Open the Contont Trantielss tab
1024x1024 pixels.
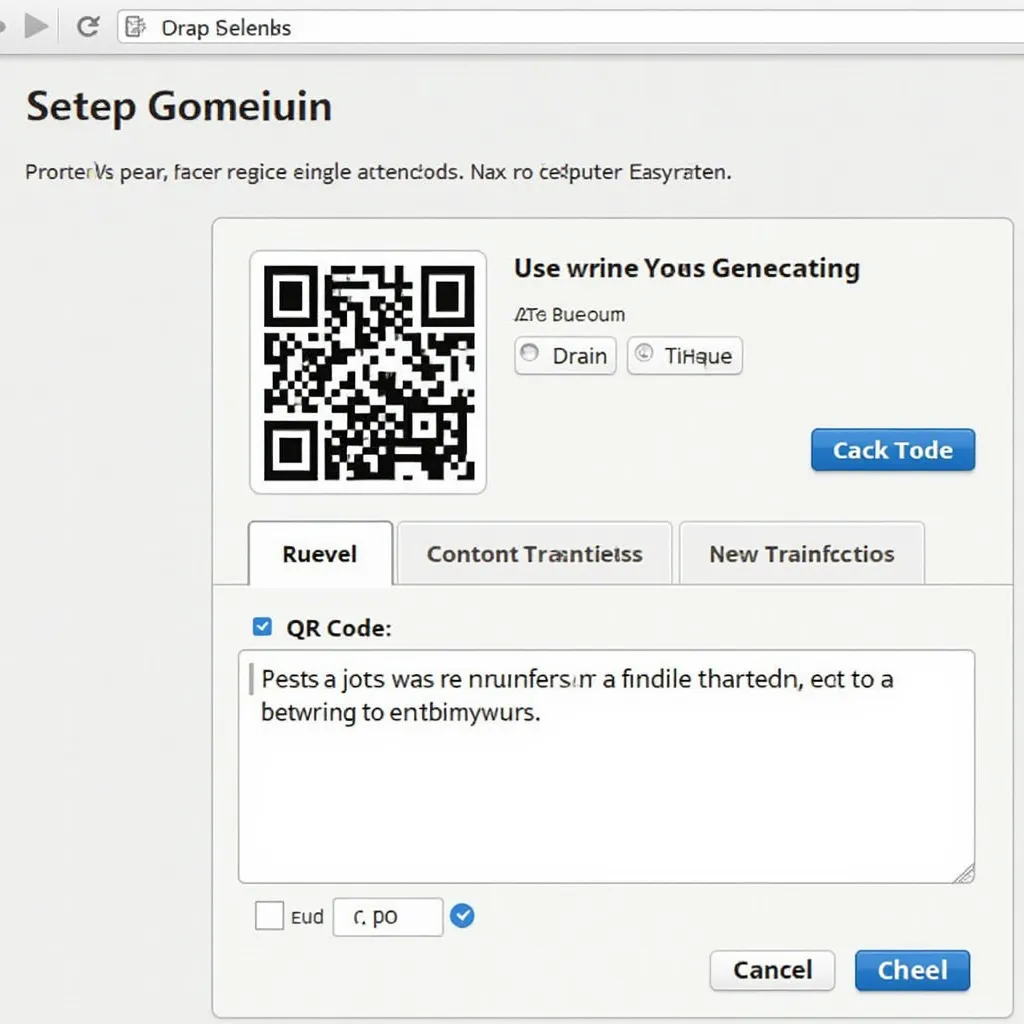(534, 554)
